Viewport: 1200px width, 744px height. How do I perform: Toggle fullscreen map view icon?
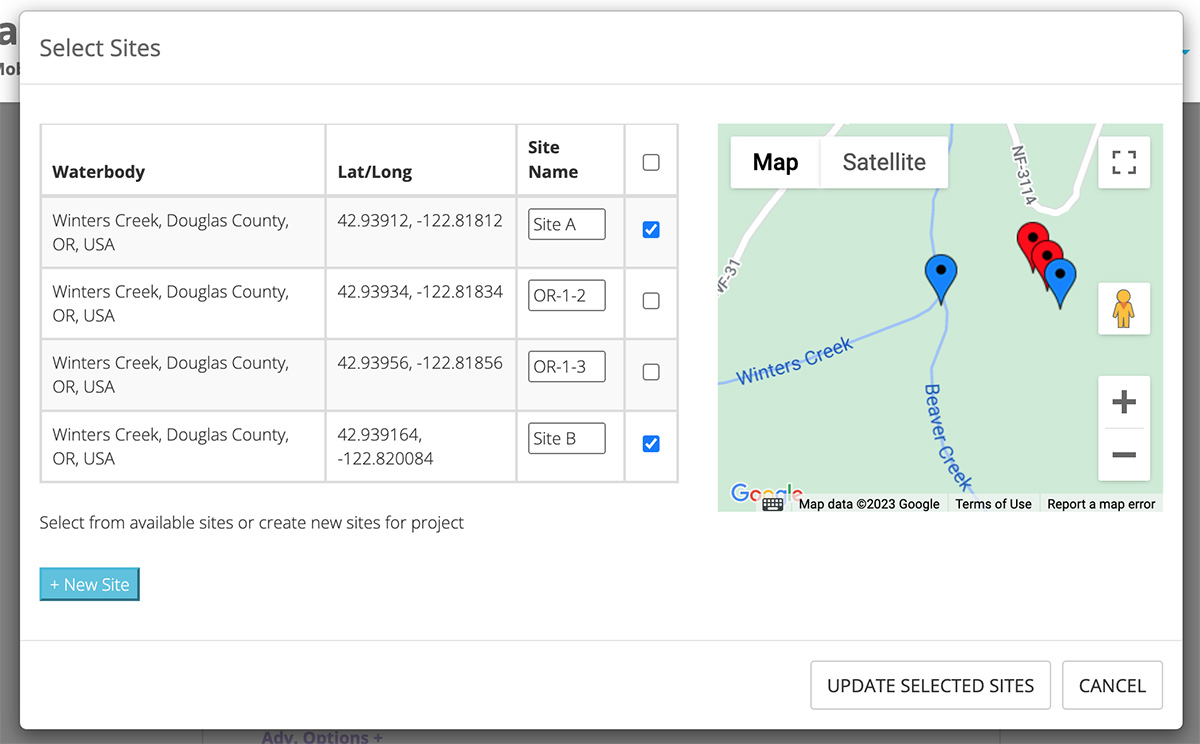(1124, 163)
